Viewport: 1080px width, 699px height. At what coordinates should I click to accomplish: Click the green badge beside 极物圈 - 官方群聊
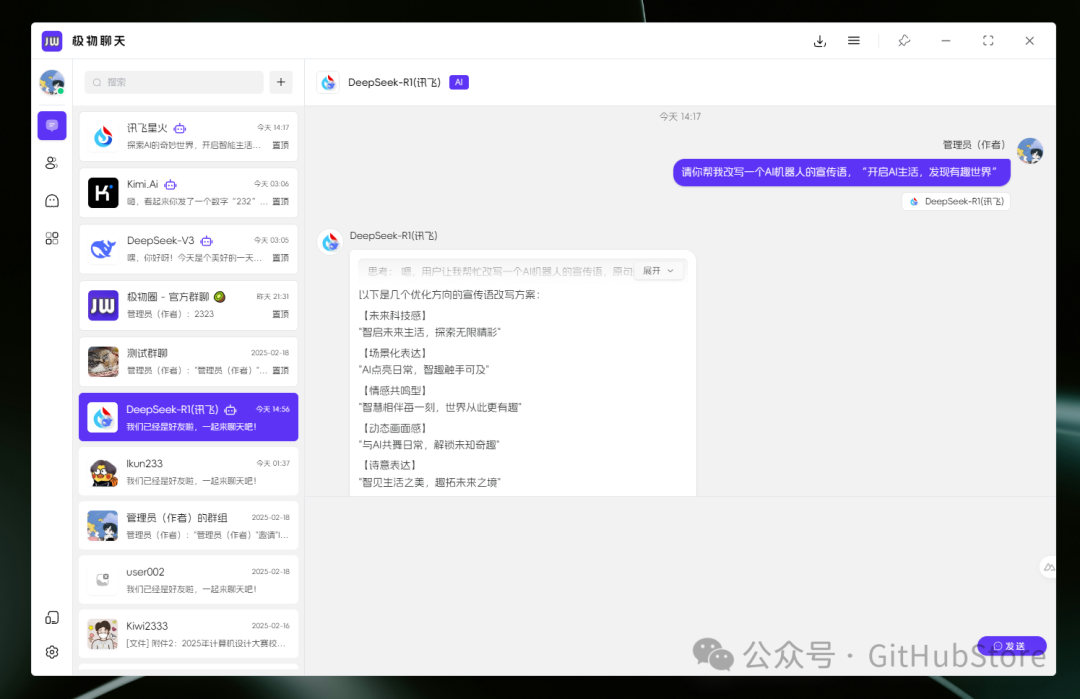(x=220, y=297)
